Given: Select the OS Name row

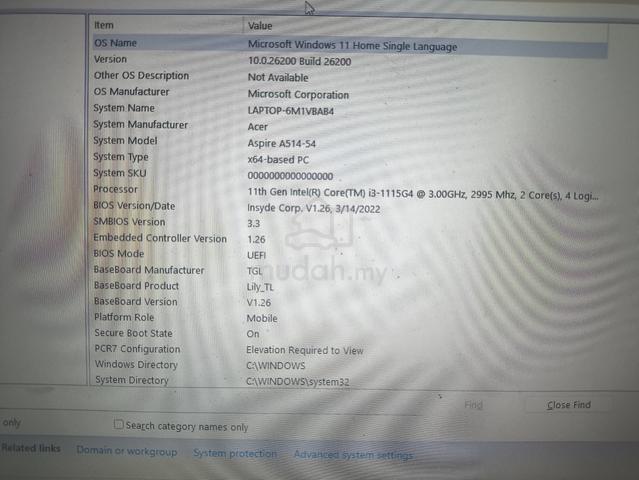Looking at the screenshot, I should [x=350, y=45].
